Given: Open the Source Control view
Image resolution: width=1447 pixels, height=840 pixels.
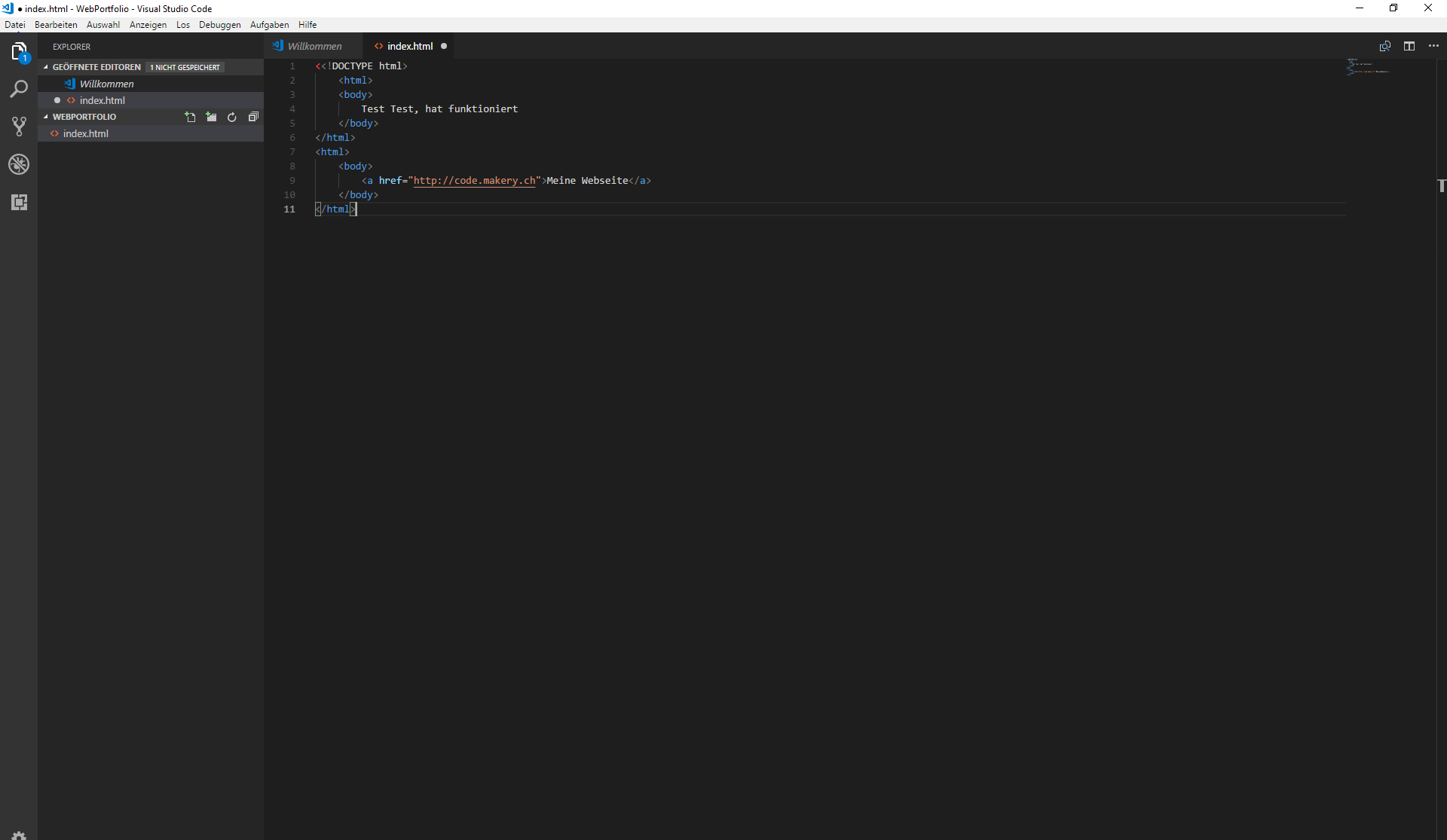Looking at the screenshot, I should (x=19, y=127).
